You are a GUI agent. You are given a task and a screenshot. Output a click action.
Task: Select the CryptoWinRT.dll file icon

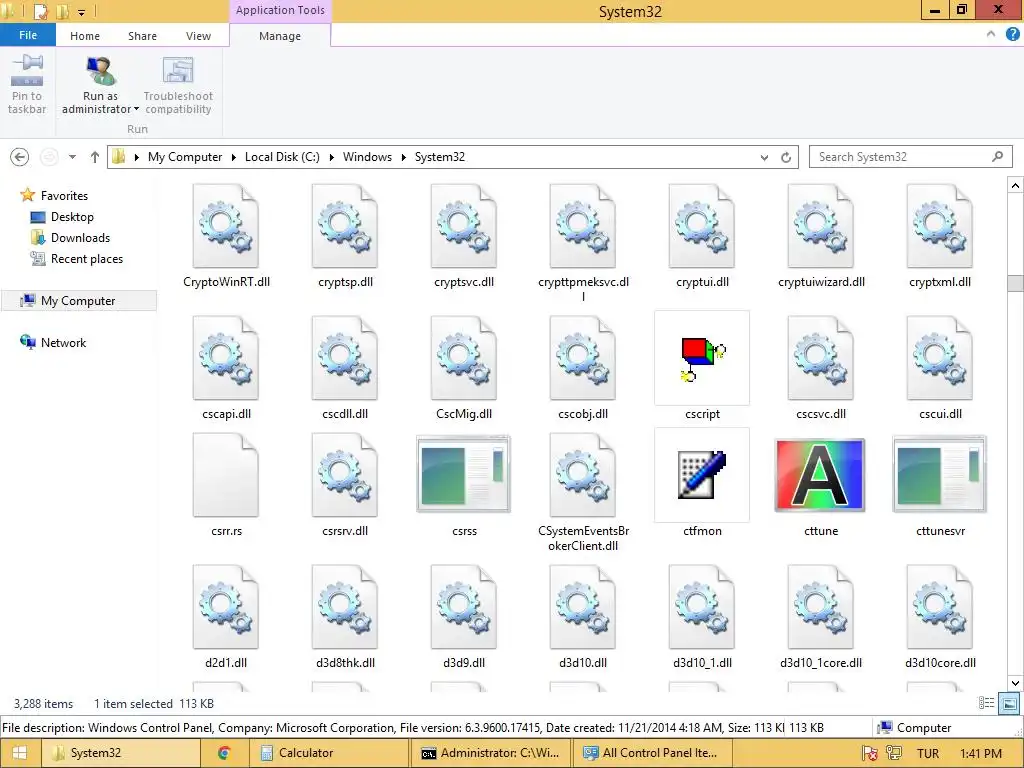226,226
